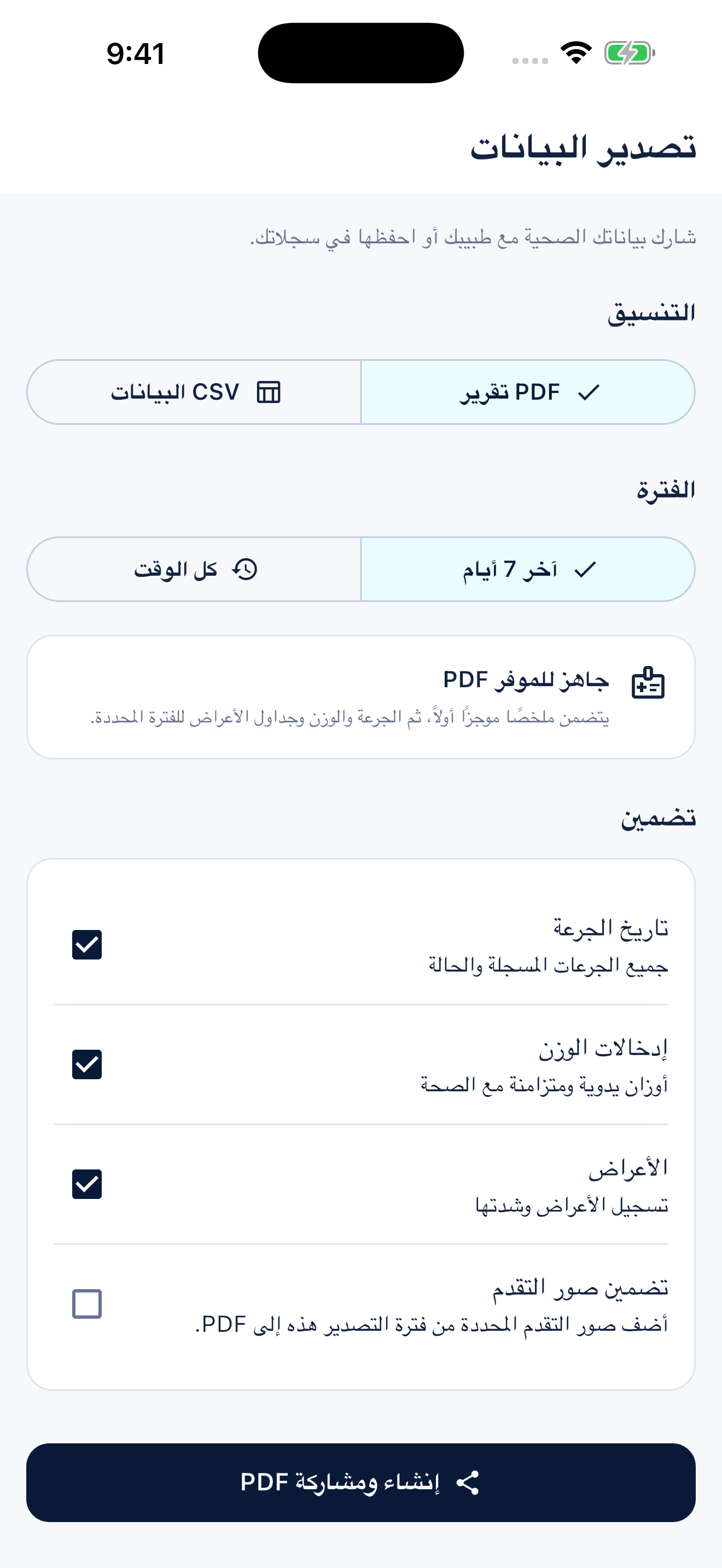This screenshot has height=1568, width=722.
Task: Tap the جاهز للموفر PDF info card
Action: point(361,697)
